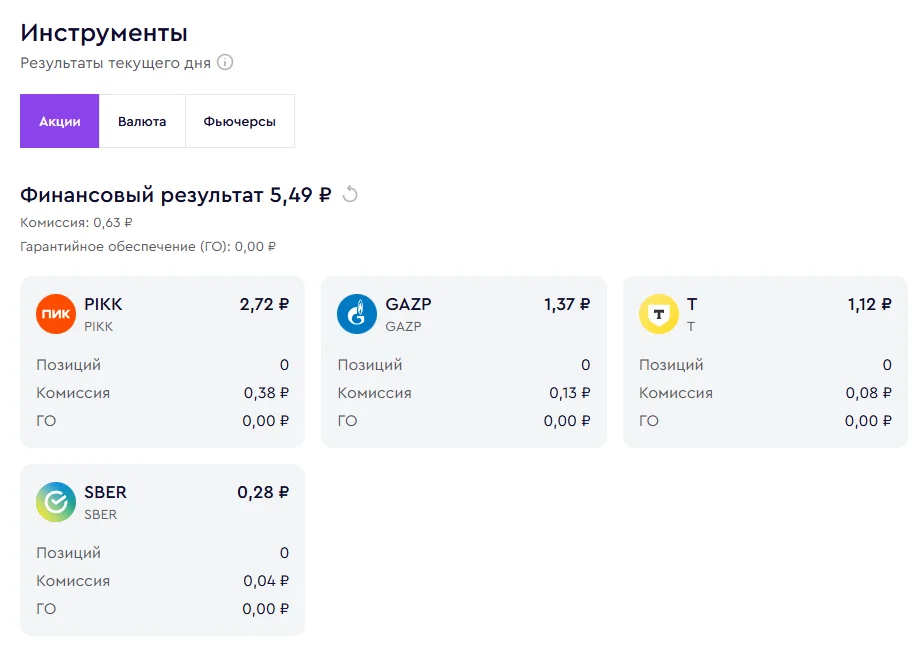
Task: Click the Инструменты page heading
Action: tap(104, 33)
